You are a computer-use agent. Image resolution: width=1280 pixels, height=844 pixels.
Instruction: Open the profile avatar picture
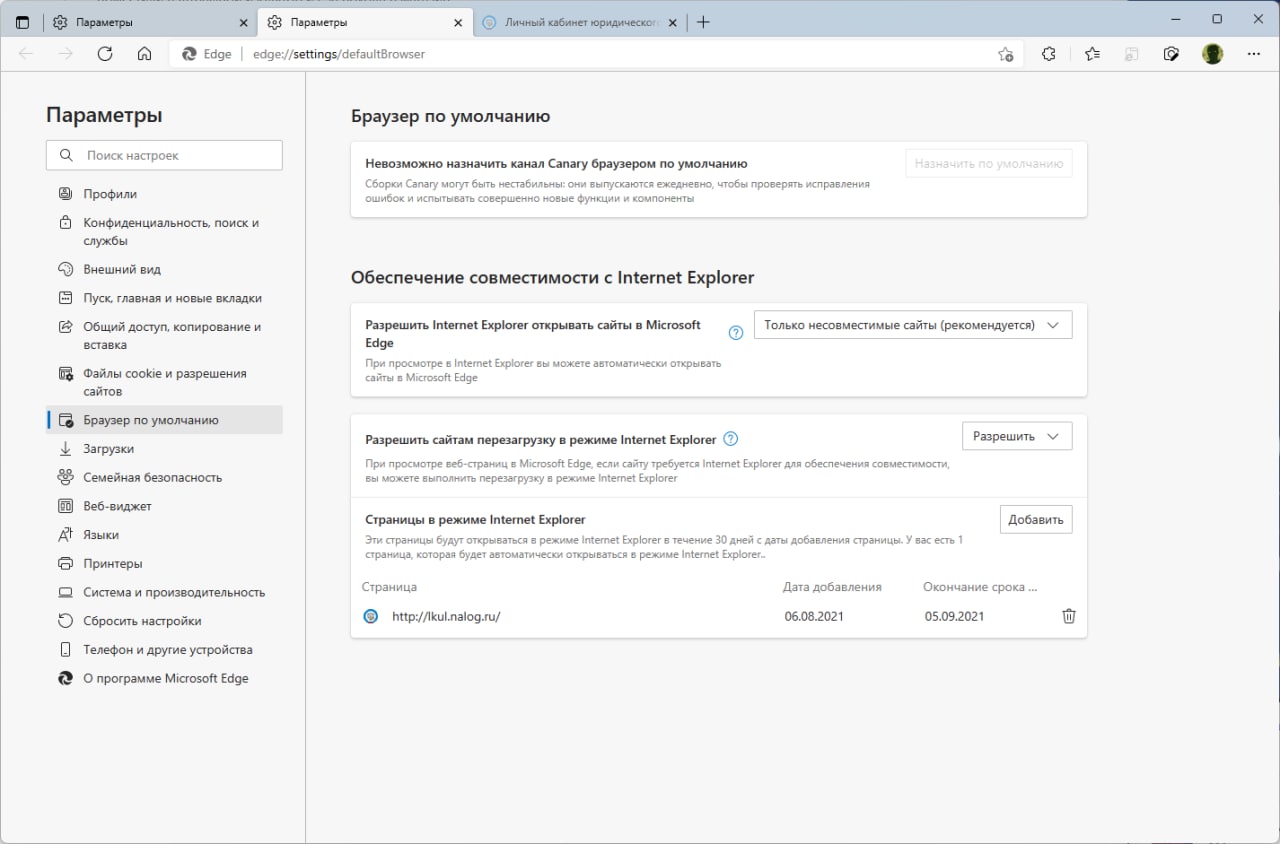pos(1213,54)
